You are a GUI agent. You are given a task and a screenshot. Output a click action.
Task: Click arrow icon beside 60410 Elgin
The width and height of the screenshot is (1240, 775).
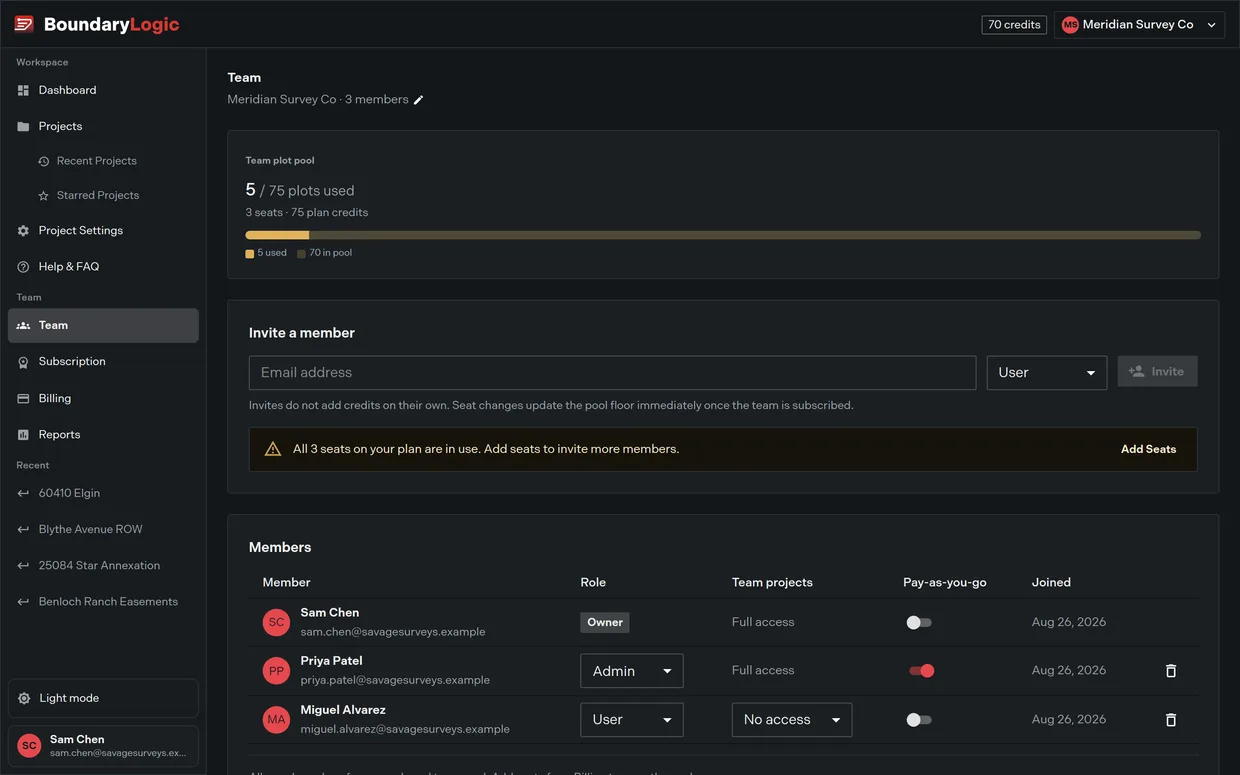coord(23,494)
